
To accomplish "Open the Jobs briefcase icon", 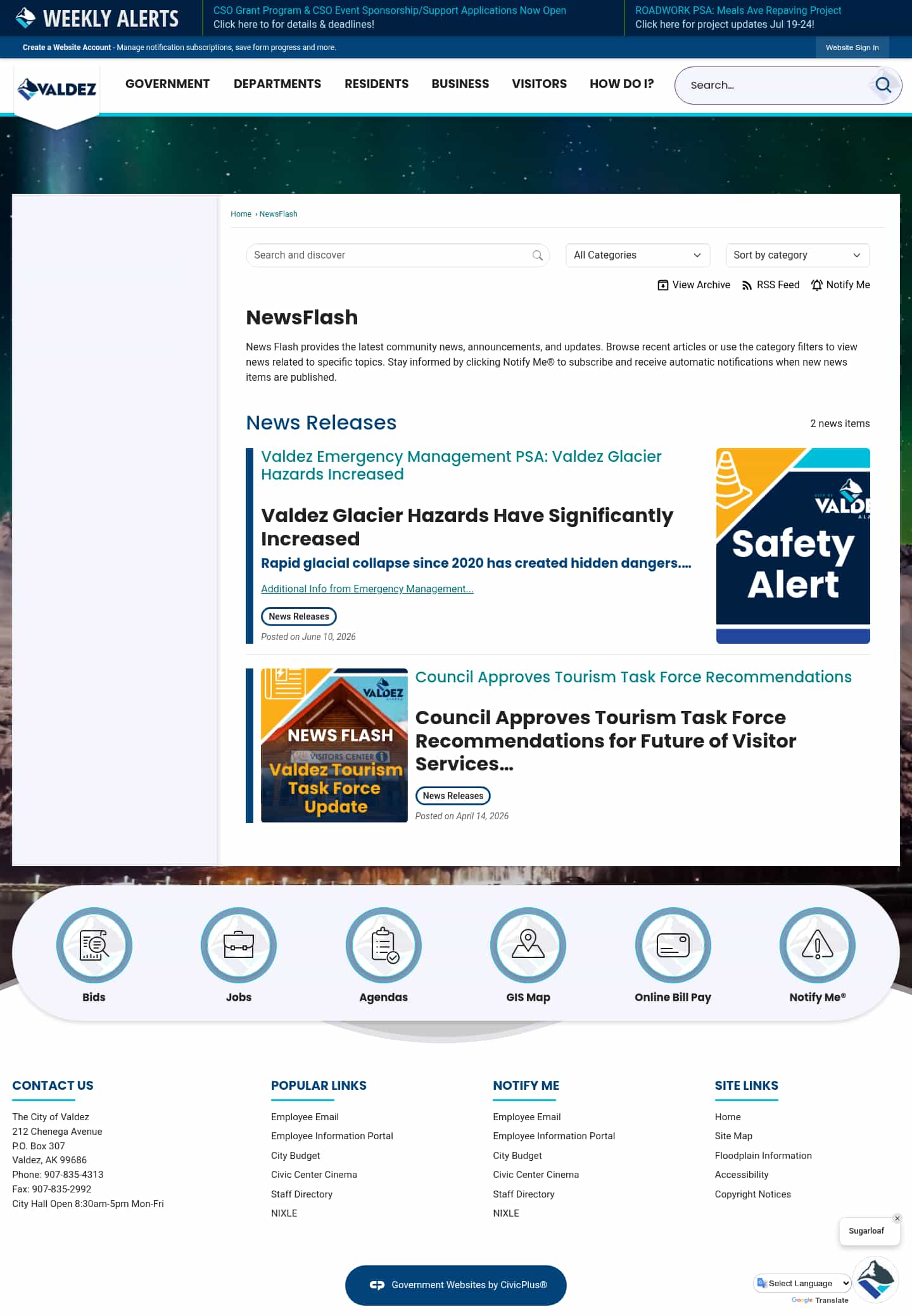I will pos(239,945).
